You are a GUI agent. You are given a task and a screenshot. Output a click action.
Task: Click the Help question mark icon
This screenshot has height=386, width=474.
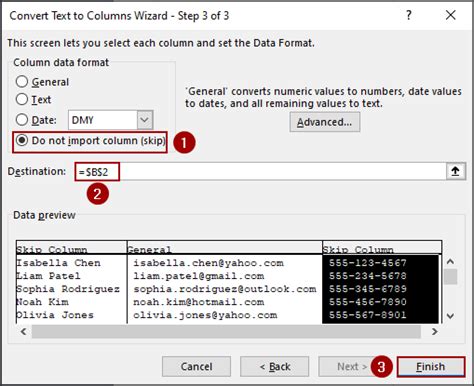pyautogui.click(x=409, y=15)
